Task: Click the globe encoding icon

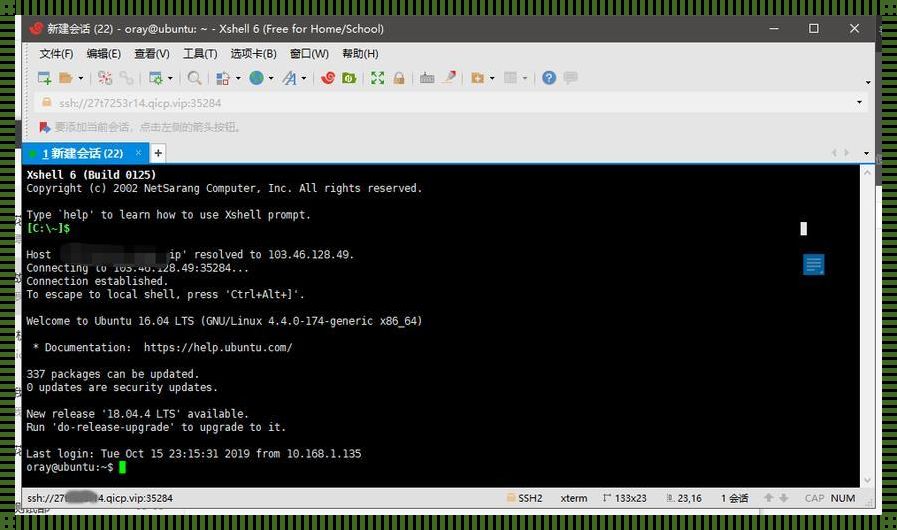Action: click(256, 78)
